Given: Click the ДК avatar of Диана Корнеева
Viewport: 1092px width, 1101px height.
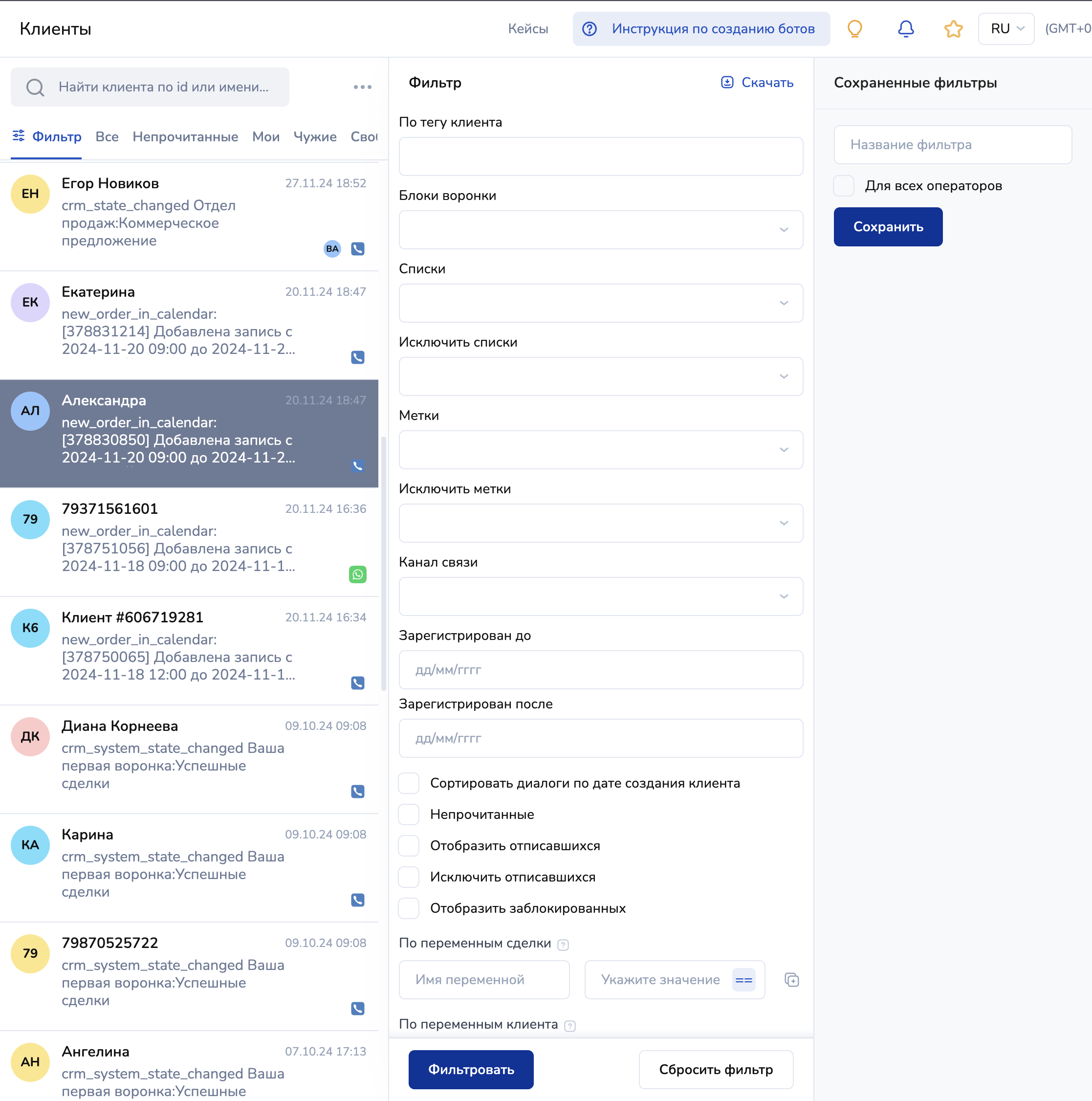Looking at the screenshot, I should tap(30, 736).
